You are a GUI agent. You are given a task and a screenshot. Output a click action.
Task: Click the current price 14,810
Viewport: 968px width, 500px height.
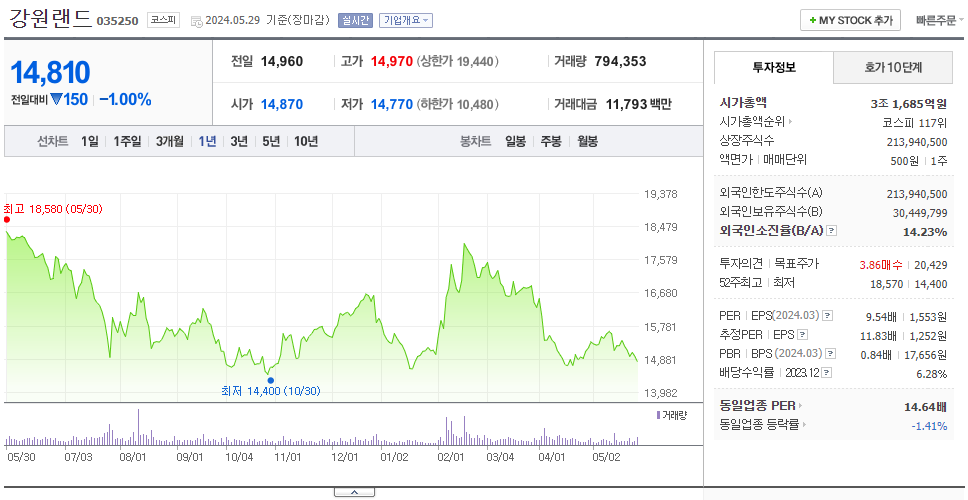tap(51, 72)
